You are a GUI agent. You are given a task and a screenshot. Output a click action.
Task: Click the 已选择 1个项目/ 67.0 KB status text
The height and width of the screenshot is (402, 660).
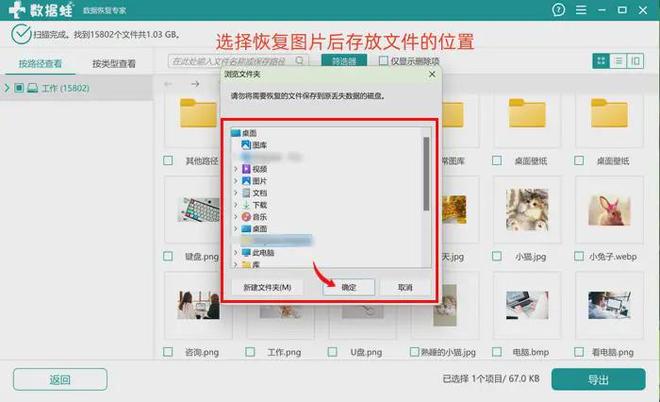click(491, 379)
